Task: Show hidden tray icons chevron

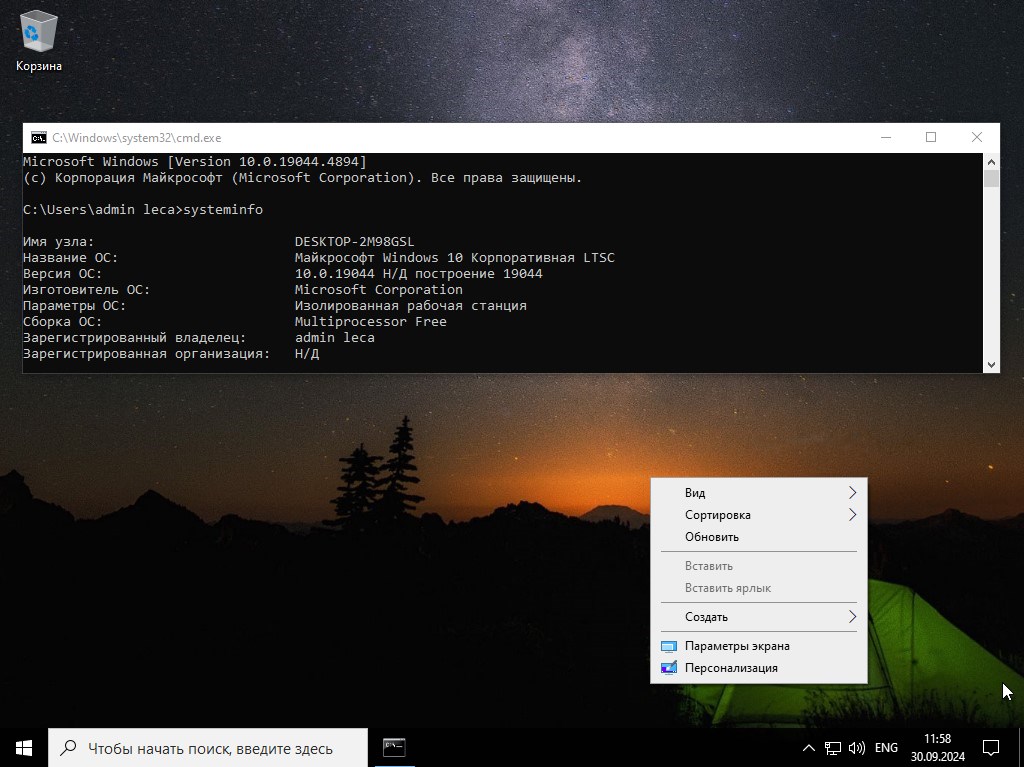Action: click(808, 748)
